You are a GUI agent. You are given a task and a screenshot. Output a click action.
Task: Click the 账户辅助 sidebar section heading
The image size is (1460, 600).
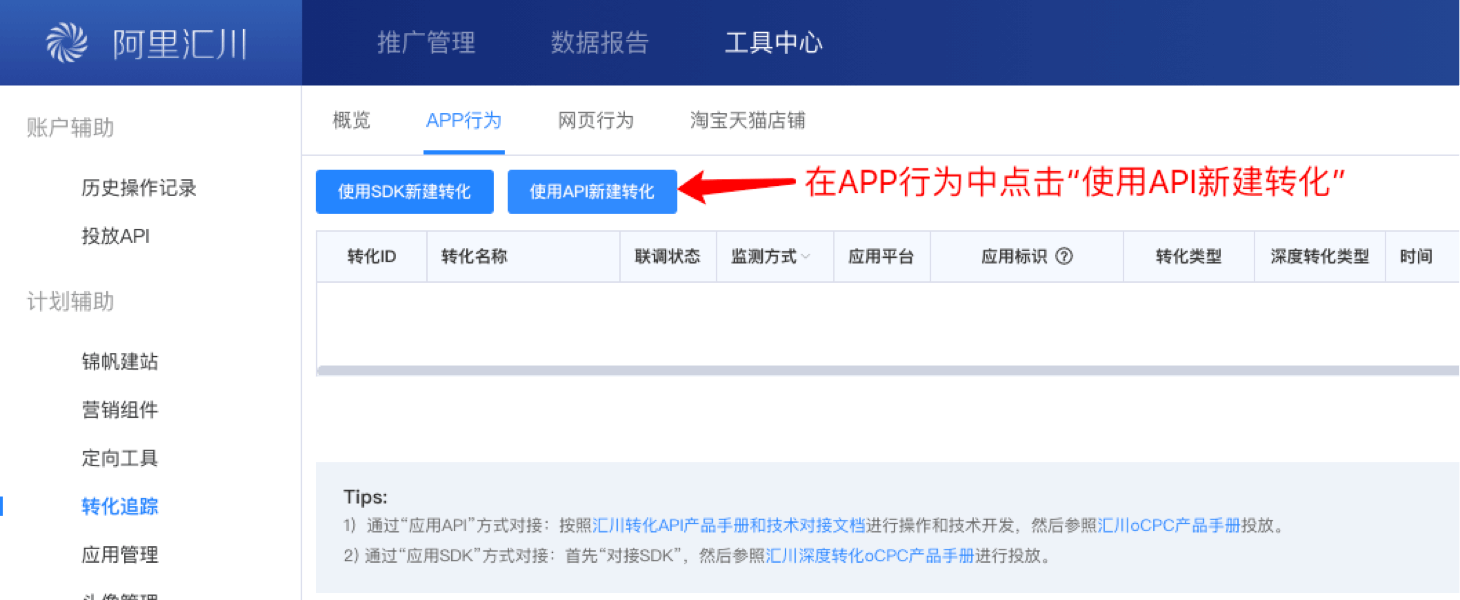(70, 128)
